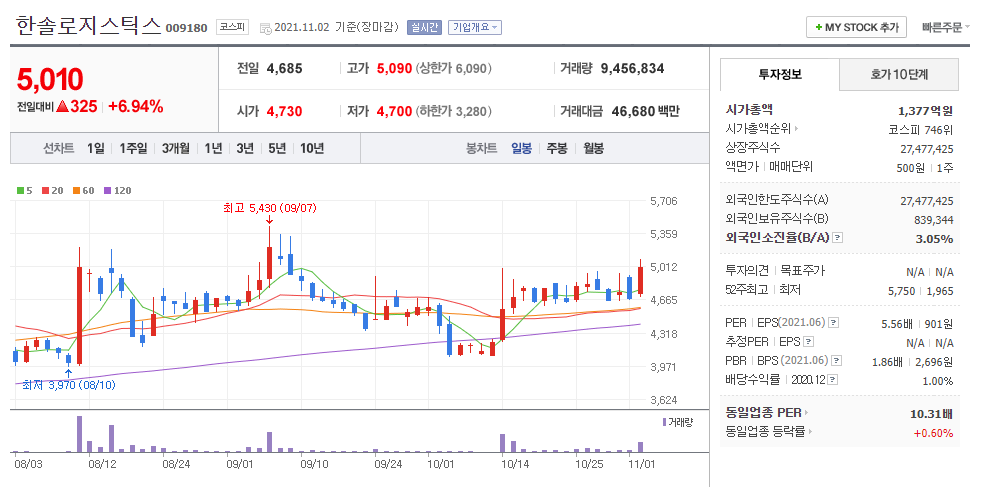Click the 고가 5,090 value
The image size is (984, 487).
point(394,68)
